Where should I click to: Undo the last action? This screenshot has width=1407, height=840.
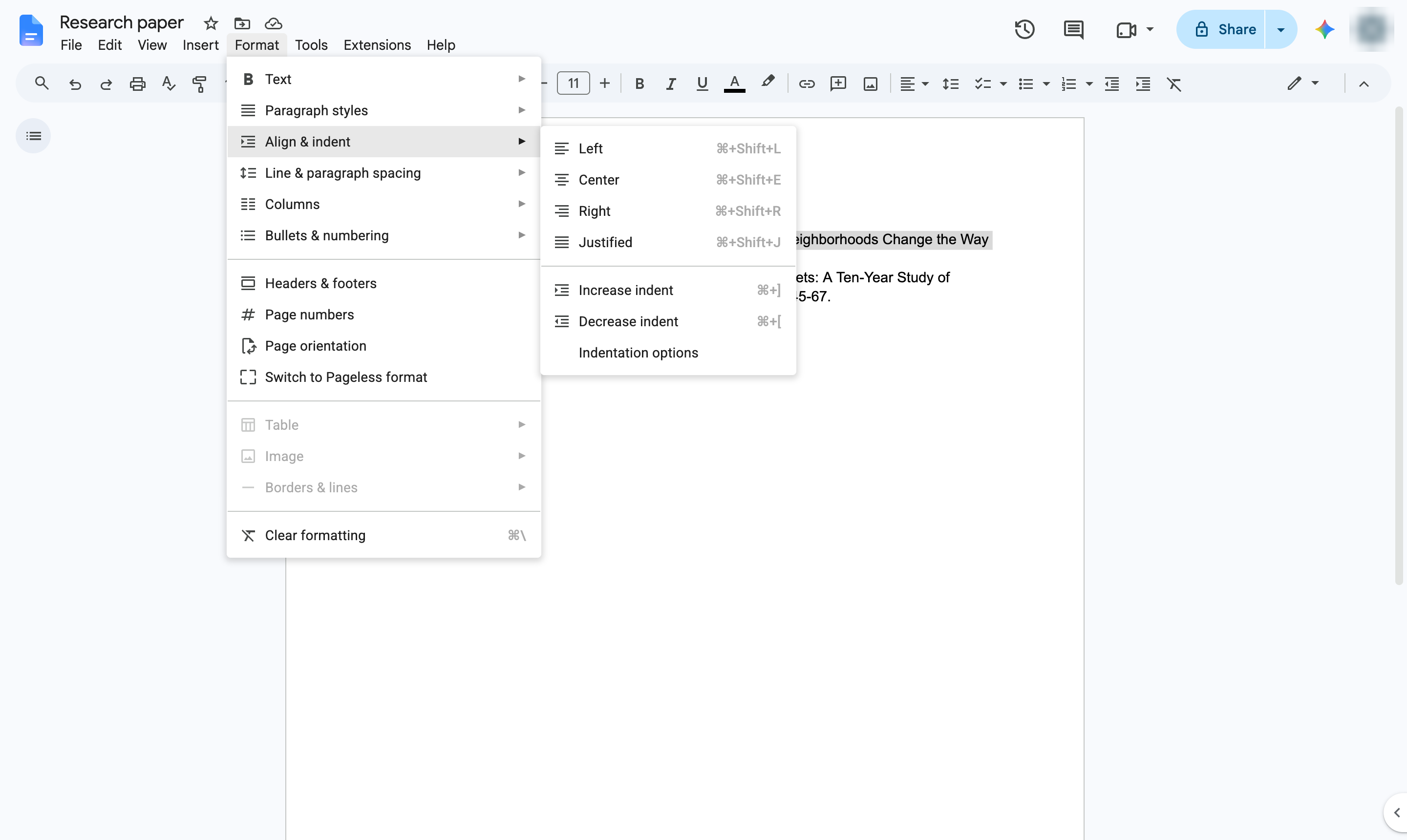pyautogui.click(x=75, y=84)
